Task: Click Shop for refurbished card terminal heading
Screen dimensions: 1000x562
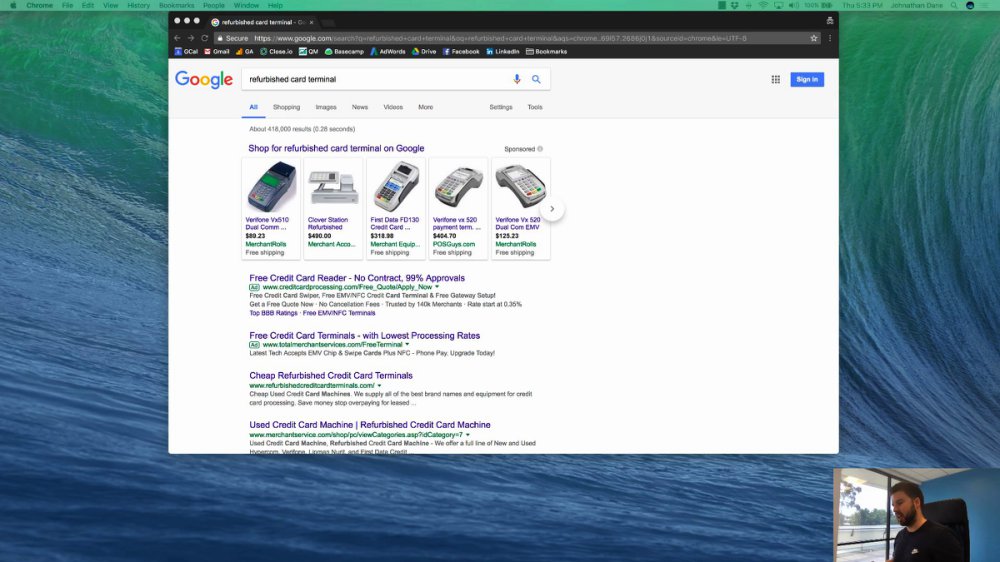Action: click(336, 148)
